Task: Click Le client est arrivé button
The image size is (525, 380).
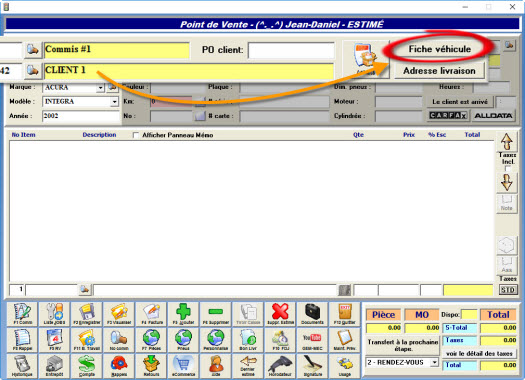Action: pyautogui.click(x=460, y=102)
